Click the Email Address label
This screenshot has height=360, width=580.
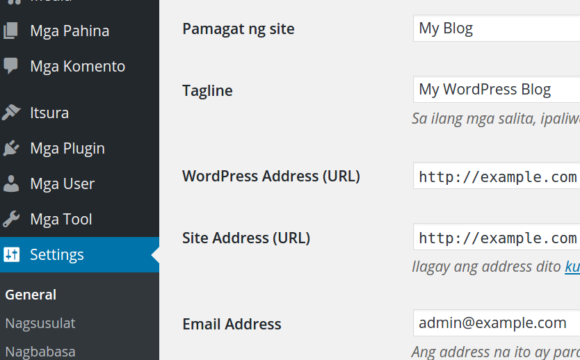(x=232, y=324)
